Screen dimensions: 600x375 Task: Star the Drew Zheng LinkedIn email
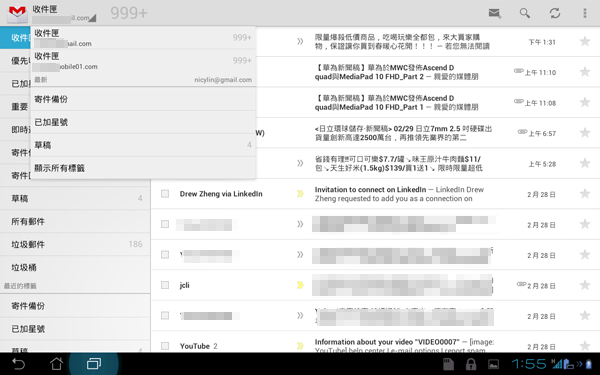pos(585,194)
